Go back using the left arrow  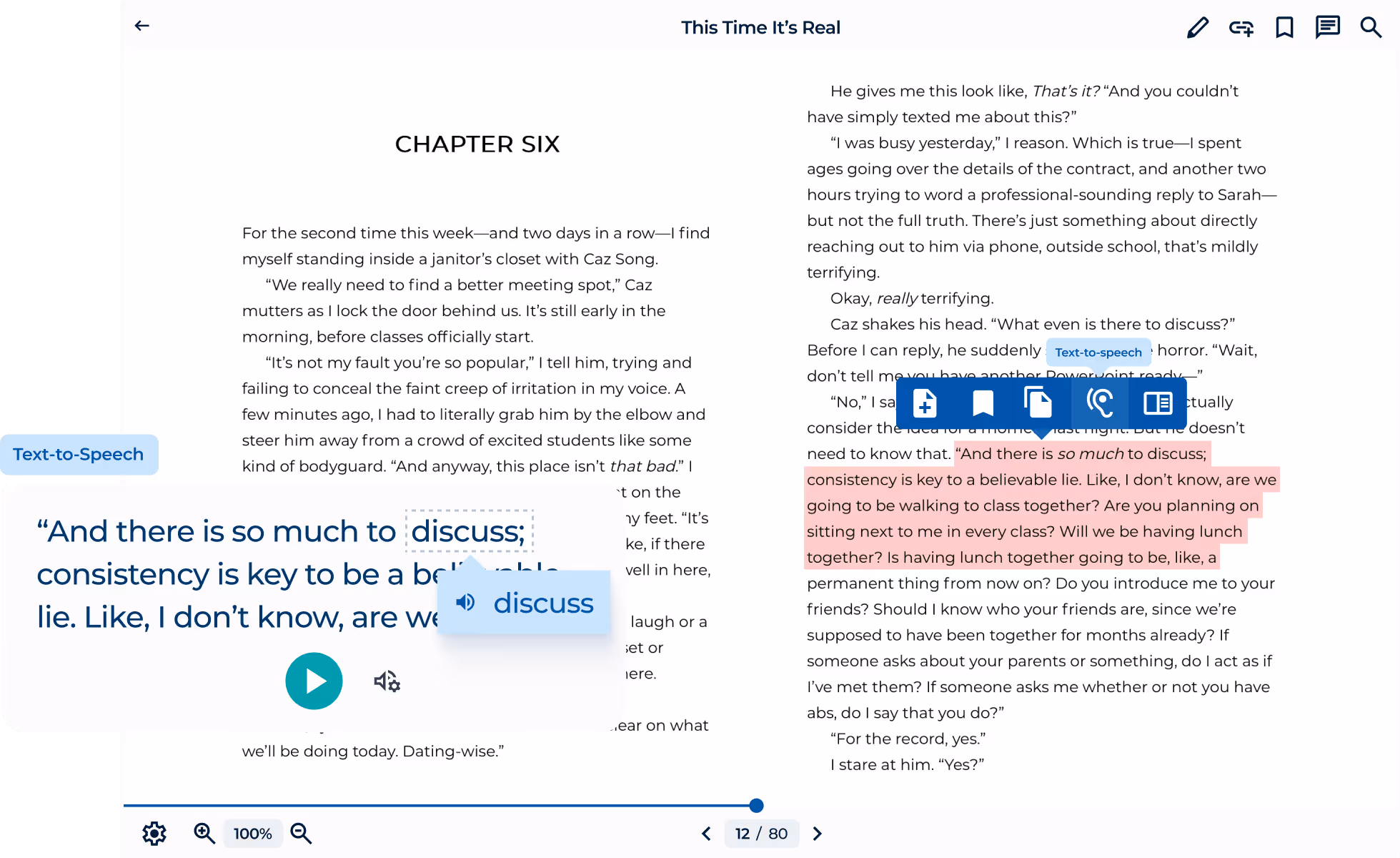[142, 26]
